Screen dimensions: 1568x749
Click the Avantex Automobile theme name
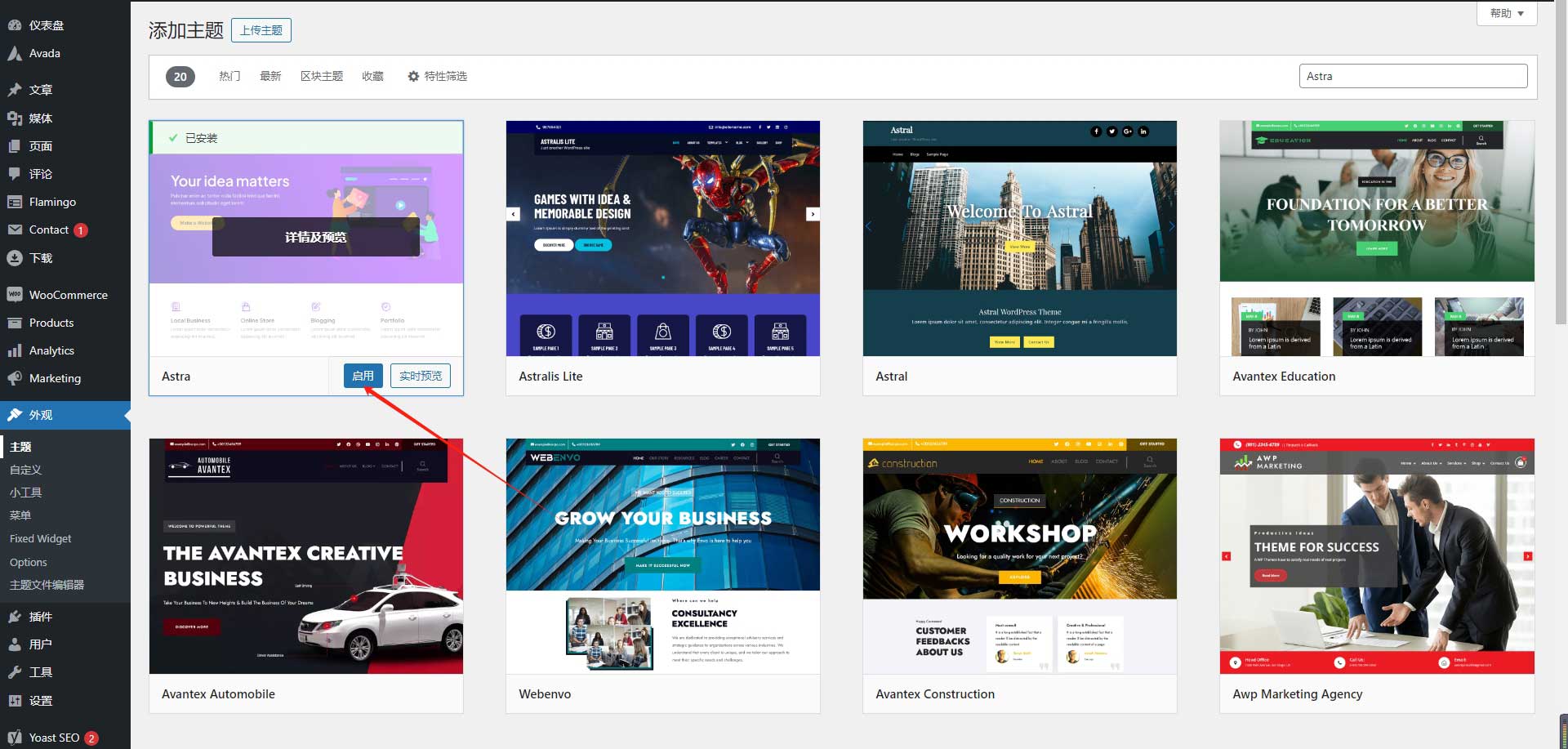(x=218, y=694)
